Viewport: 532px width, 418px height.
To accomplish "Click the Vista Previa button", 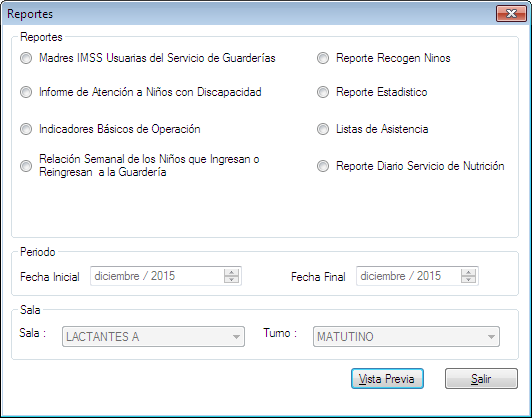I will tap(387, 379).
